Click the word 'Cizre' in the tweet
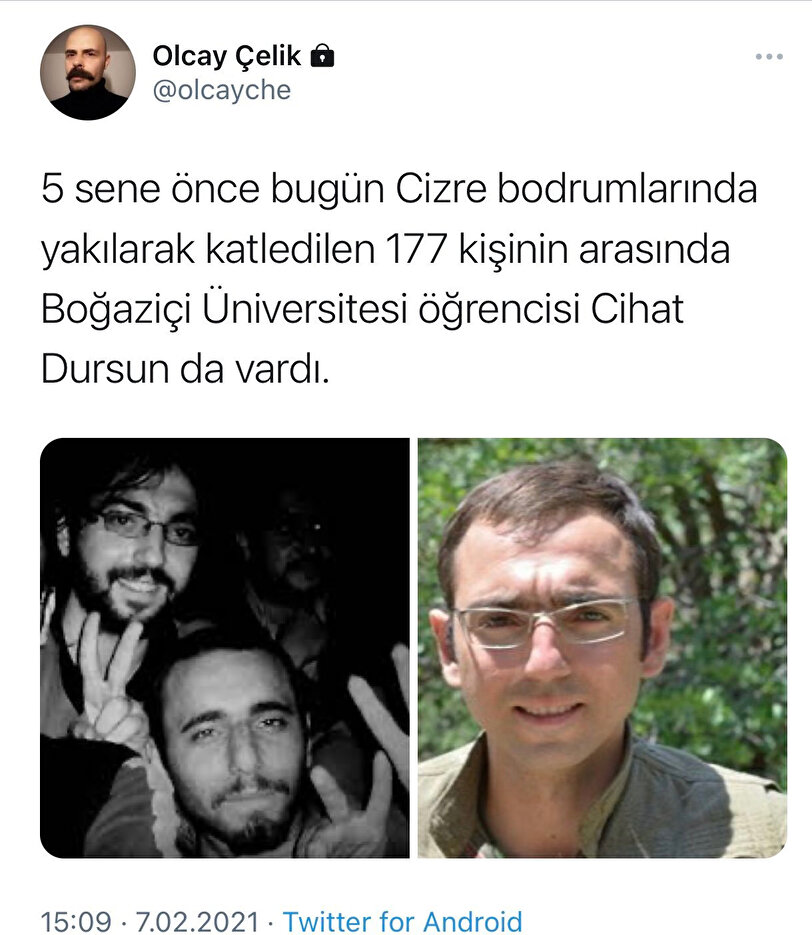This screenshot has height=935, width=812. click(441, 189)
